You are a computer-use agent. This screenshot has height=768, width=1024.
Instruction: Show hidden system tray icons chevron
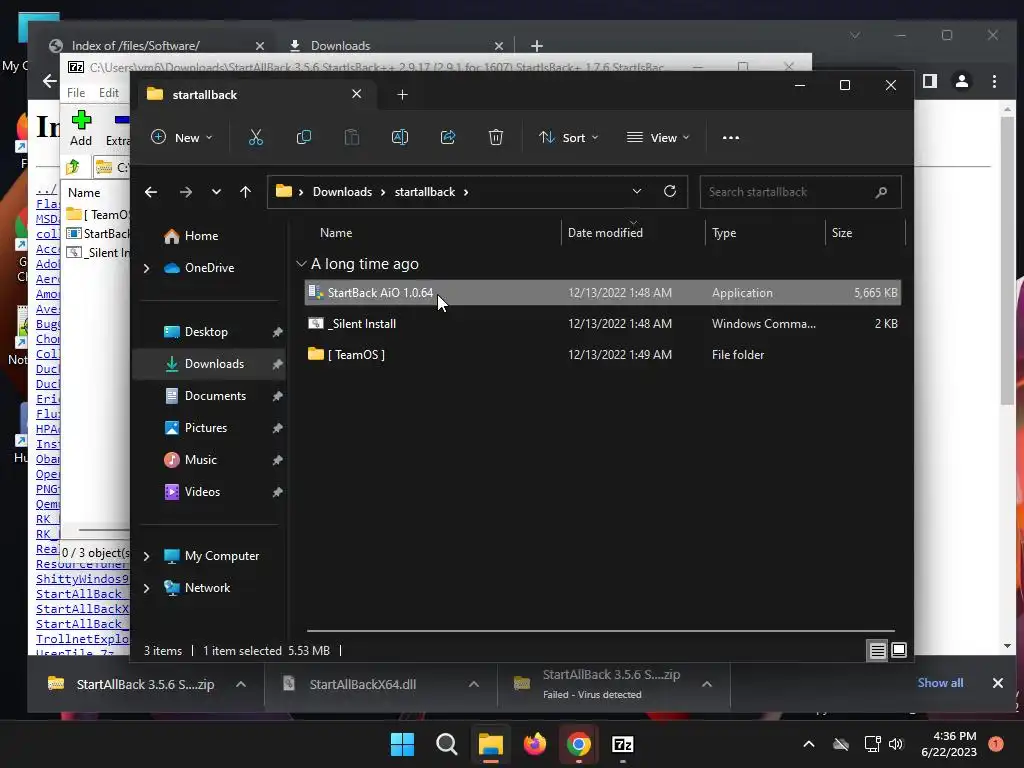pos(808,744)
